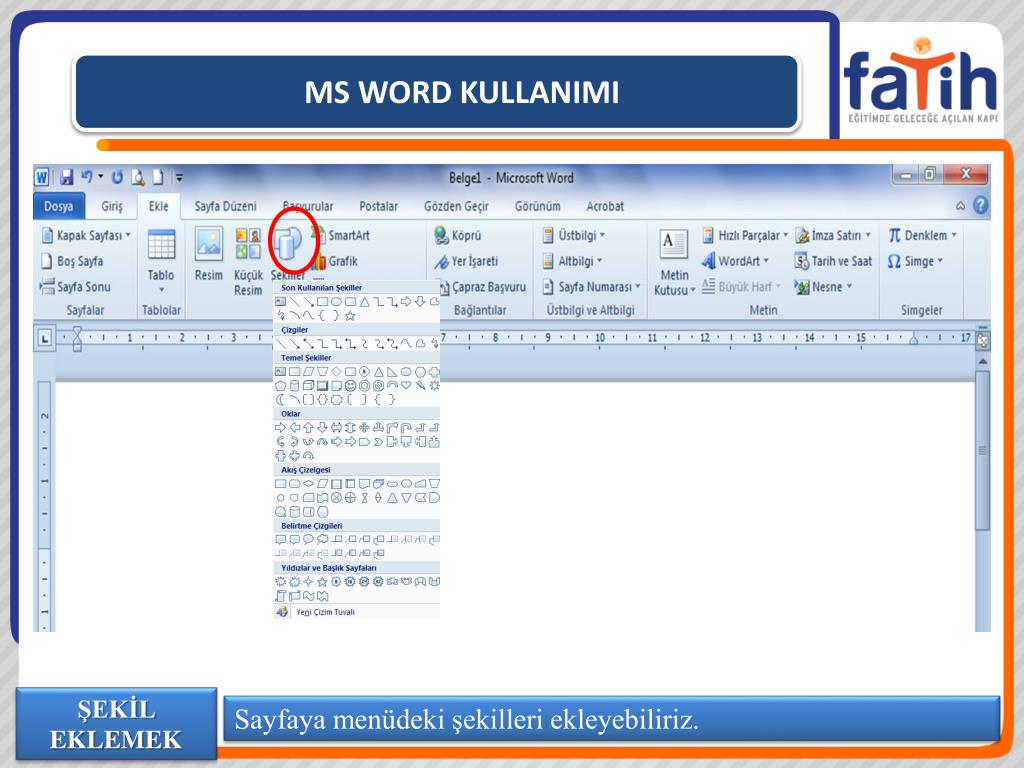Expand the Sayfa Numarası dropdown
Image resolution: width=1024 pixels, height=768 pixels.
click(592, 287)
